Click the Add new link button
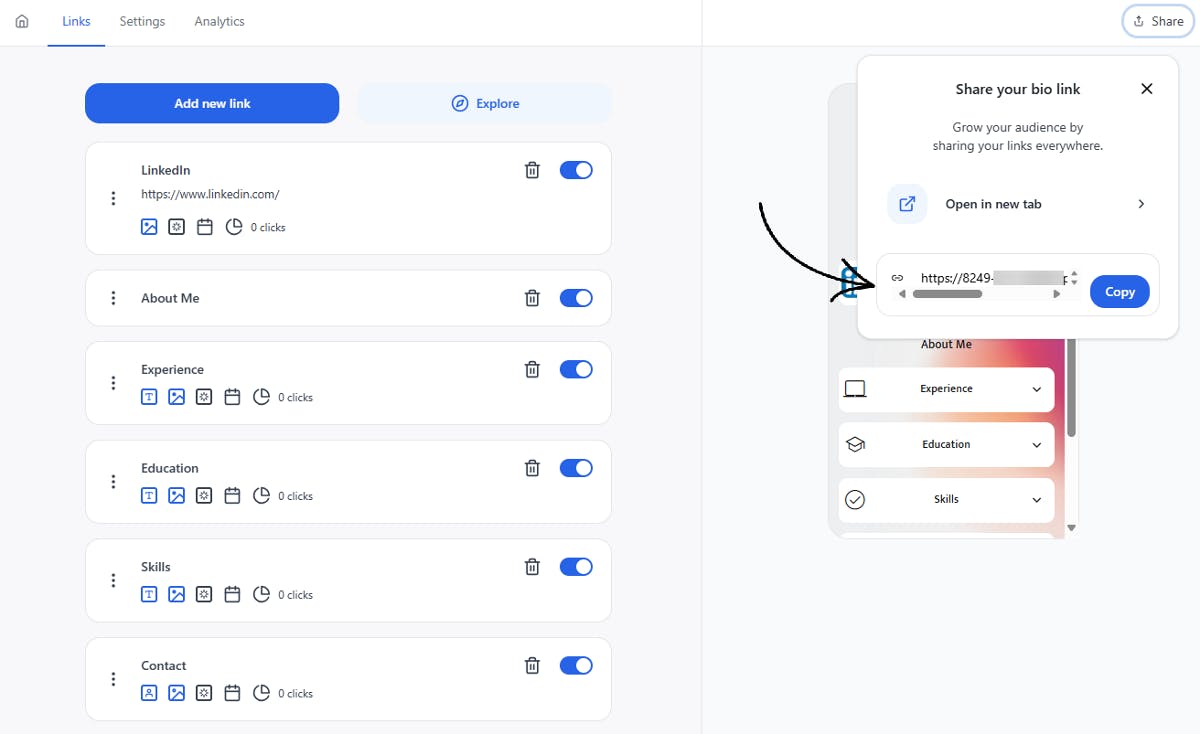 point(212,103)
